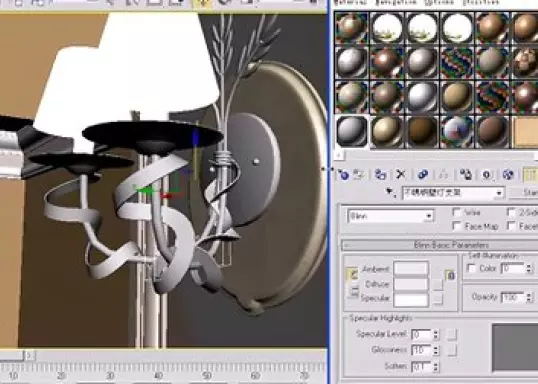
Task: Click the Make Material Copy icon
Action: [423, 174]
